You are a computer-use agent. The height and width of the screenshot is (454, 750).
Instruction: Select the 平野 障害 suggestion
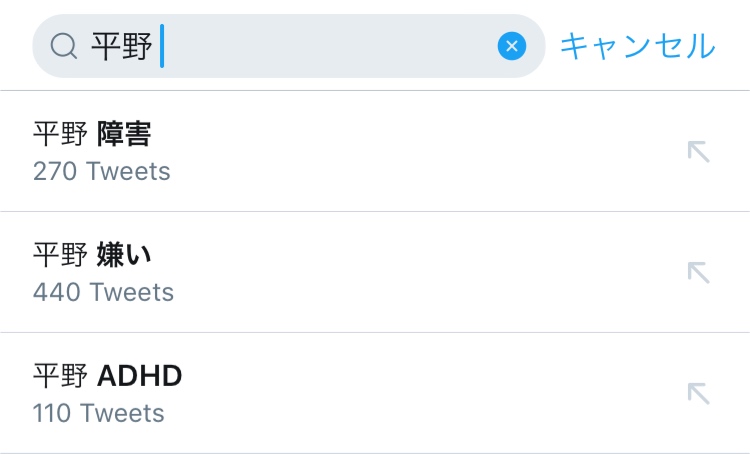click(x=375, y=151)
